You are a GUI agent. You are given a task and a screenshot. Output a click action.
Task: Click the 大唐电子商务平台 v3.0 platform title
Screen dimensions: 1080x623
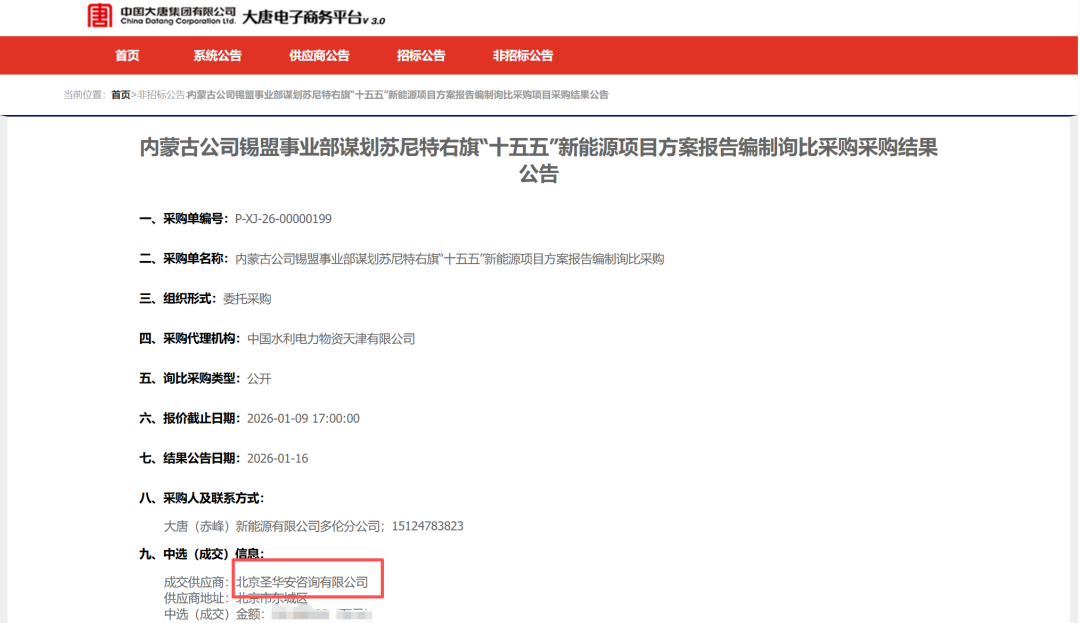(x=313, y=18)
